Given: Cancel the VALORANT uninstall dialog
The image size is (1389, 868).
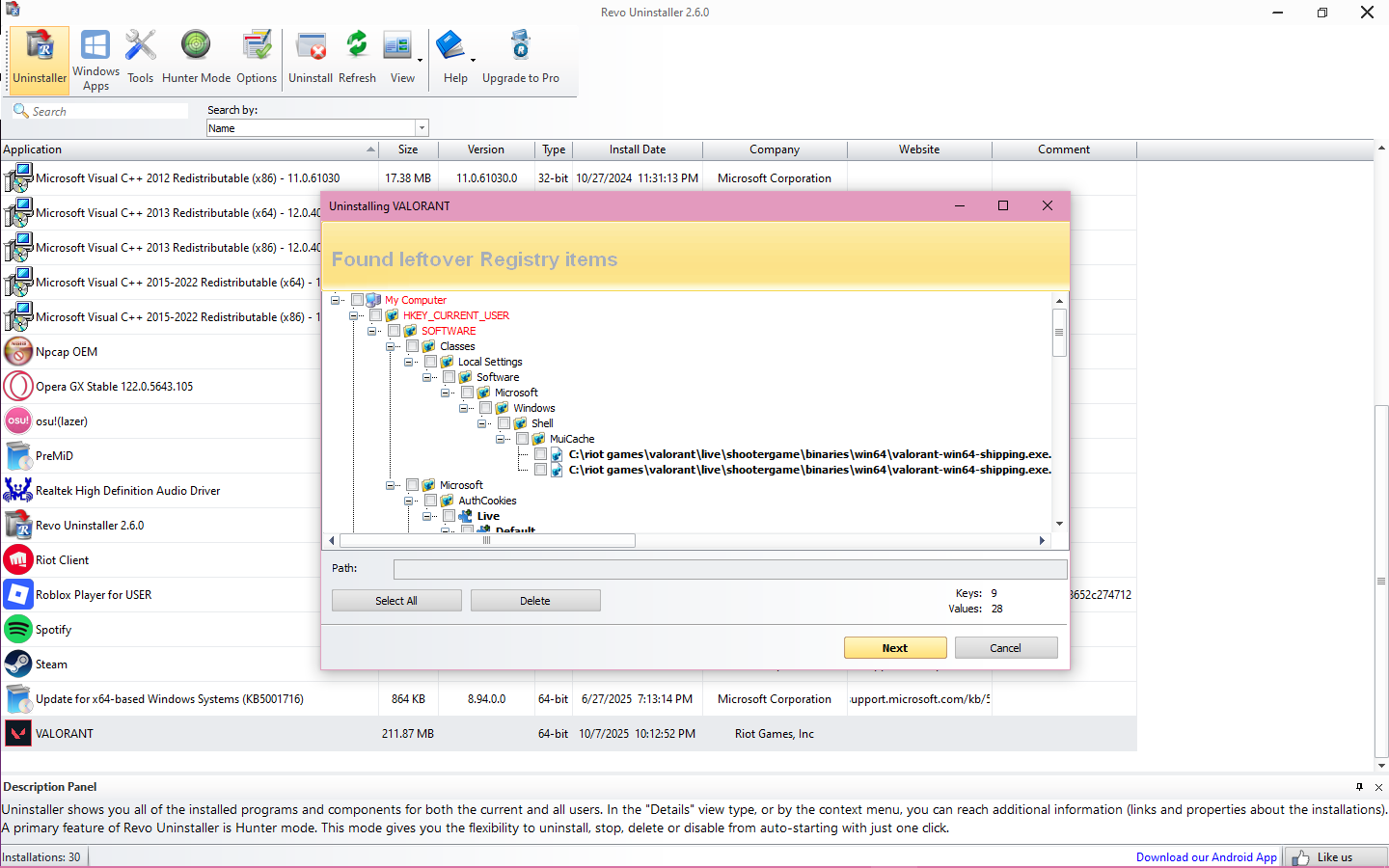Looking at the screenshot, I should pyautogui.click(x=1006, y=648).
